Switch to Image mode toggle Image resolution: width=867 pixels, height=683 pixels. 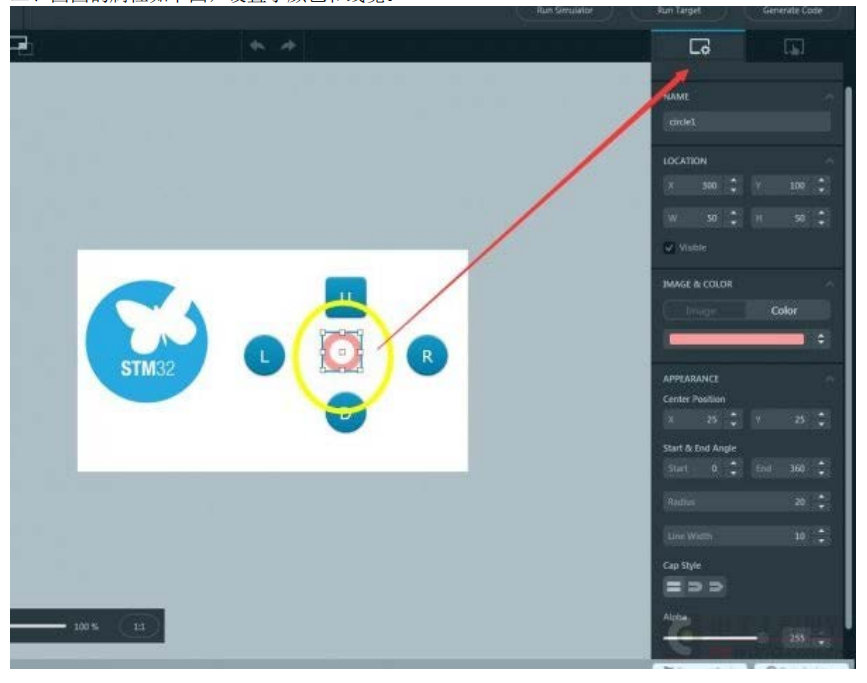pyautogui.click(x=701, y=311)
